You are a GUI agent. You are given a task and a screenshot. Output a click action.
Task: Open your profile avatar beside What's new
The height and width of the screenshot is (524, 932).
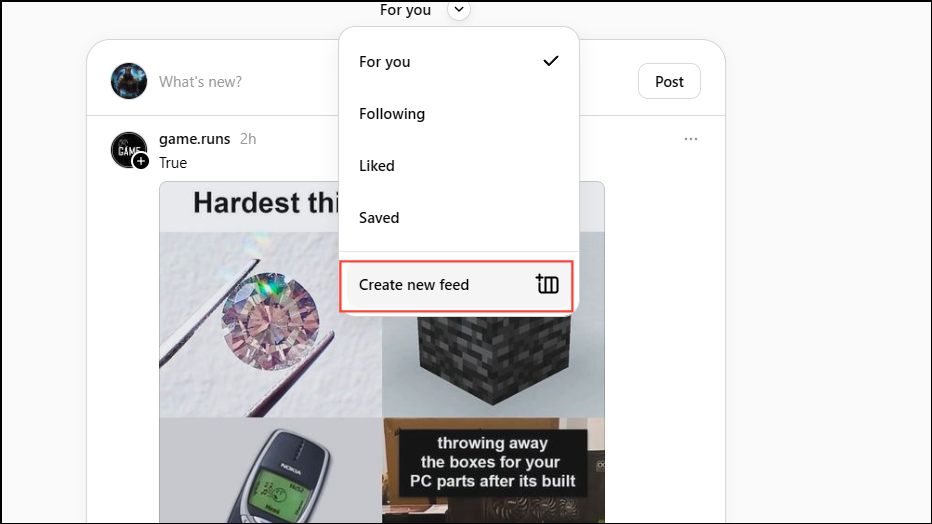129,81
